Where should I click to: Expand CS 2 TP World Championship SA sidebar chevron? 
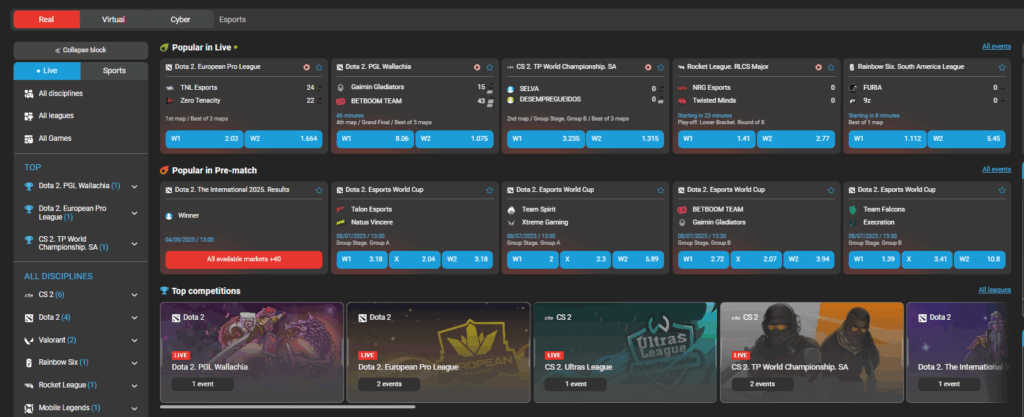pyautogui.click(x=135, y=243)
